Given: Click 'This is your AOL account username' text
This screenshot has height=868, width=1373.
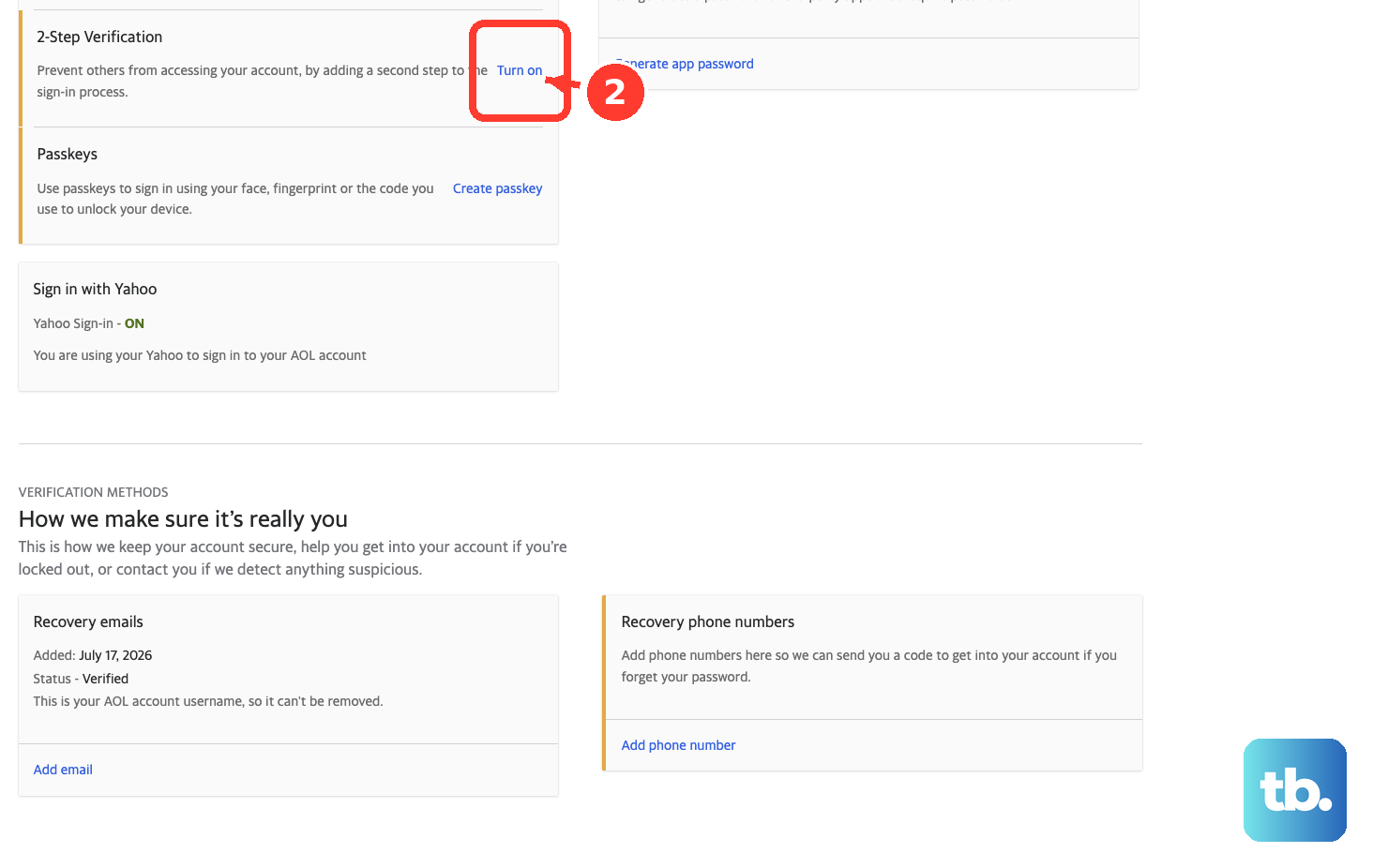Looking at the screenshot, I should [x=208, y=701].
